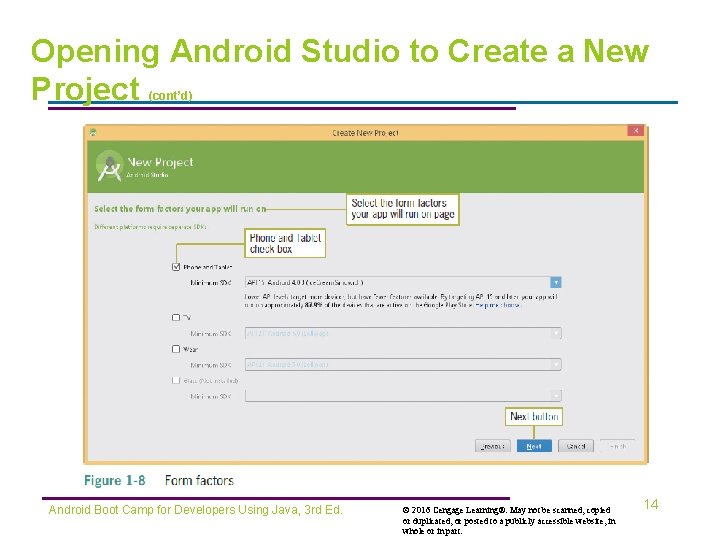720x540 pixels.
Task: Close the Create New Project dialog
Action: (x=636, y=131)
